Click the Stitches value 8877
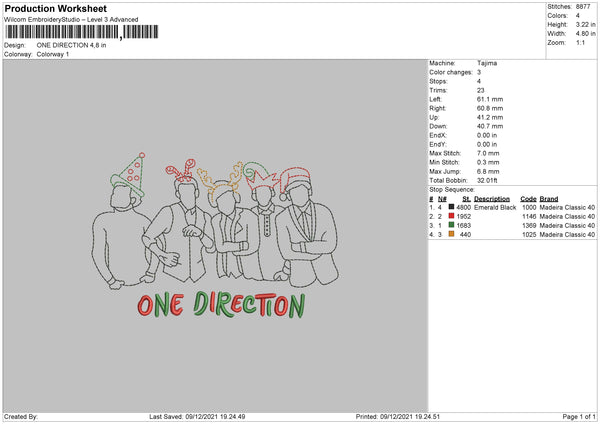Screen dimensions: 600x424 (583, 7)
